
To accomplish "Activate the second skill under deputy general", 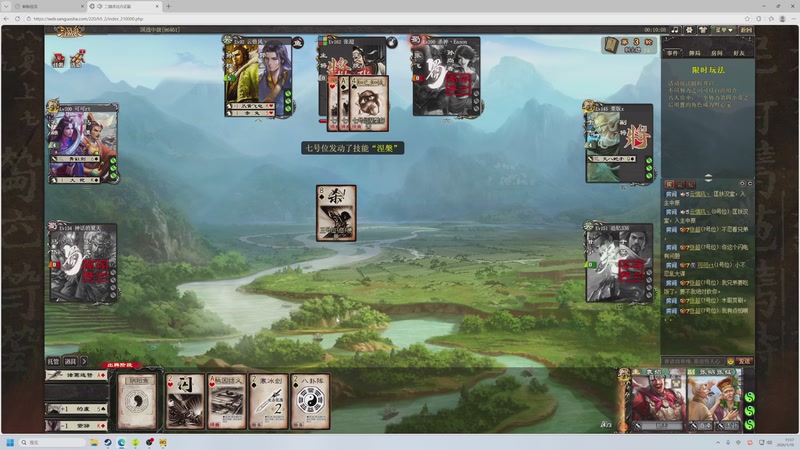I will coord(730,426).
